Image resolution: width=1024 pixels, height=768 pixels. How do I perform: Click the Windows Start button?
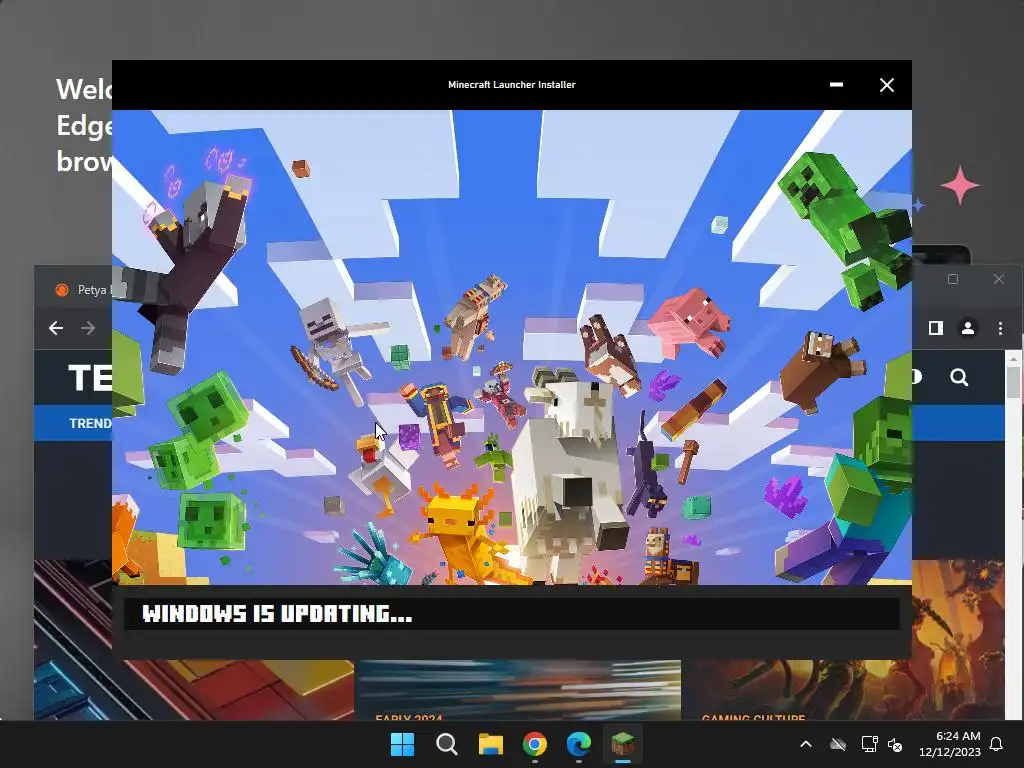[402, 744]
